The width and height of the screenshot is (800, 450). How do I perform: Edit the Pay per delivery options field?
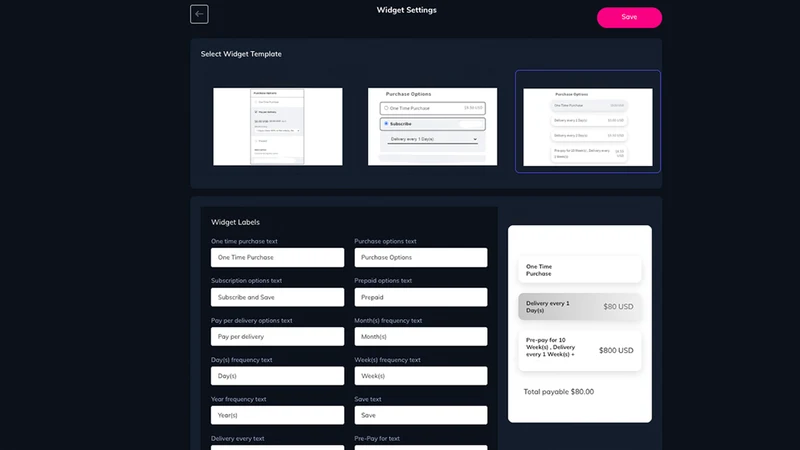(x=277, y=337)
